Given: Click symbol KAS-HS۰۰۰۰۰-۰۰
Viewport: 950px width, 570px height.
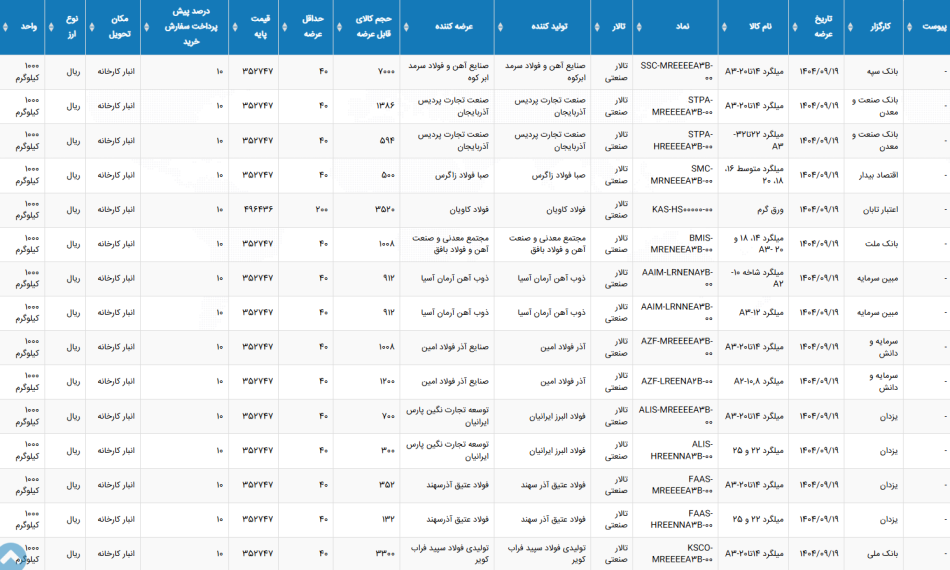Looking at the screenshot, I should [682, 210].
